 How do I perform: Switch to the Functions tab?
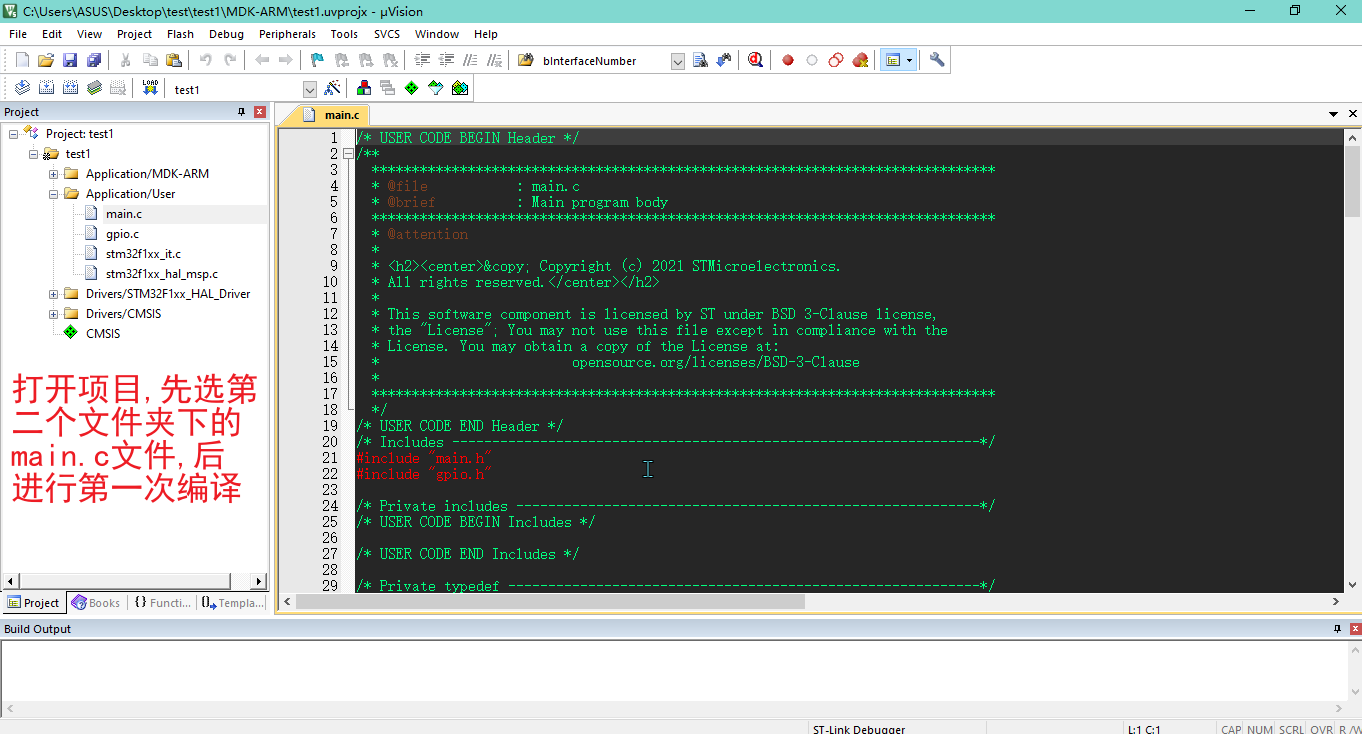tap(162, 603)
